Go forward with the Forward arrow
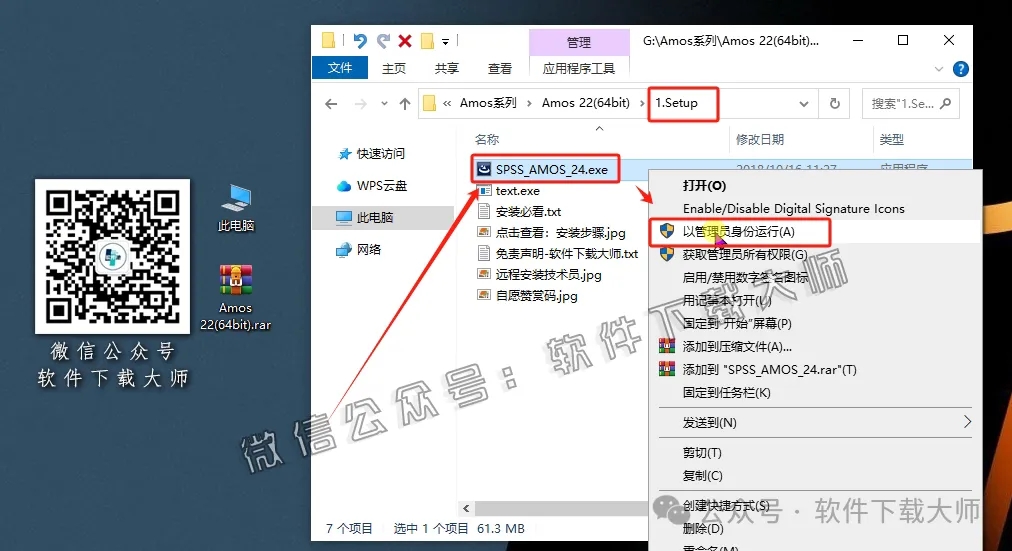This screenshot has width=1012, height=551. click(x=361, y=104)
